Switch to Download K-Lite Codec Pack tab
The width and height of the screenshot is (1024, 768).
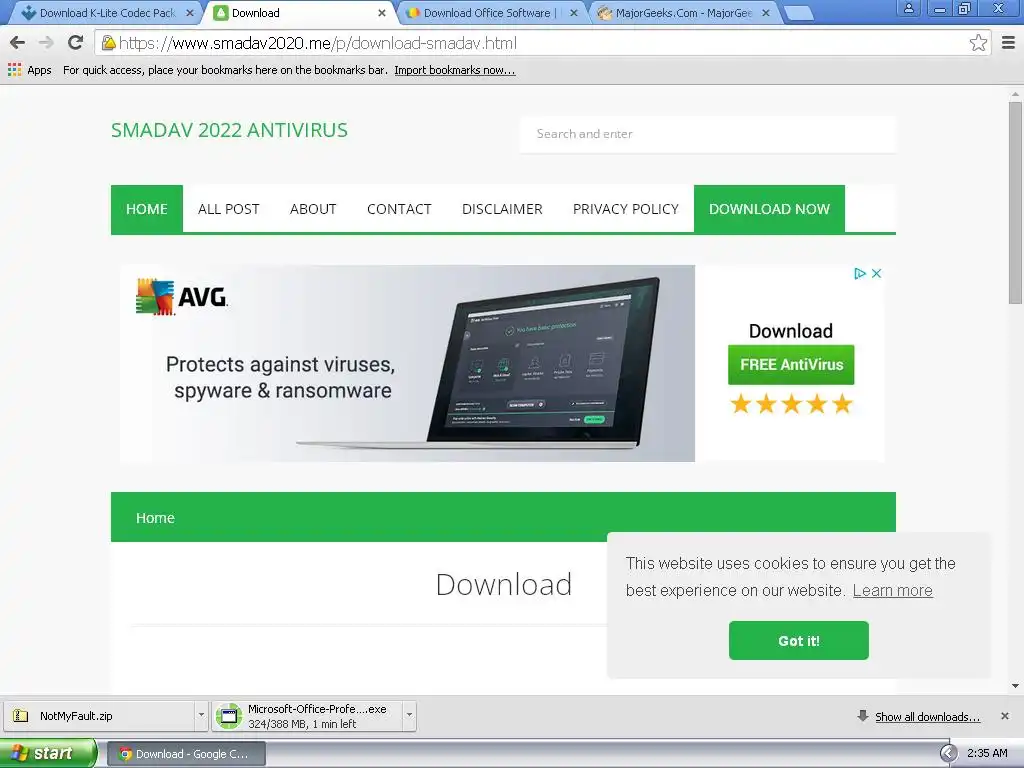click(x=103, y=13)
